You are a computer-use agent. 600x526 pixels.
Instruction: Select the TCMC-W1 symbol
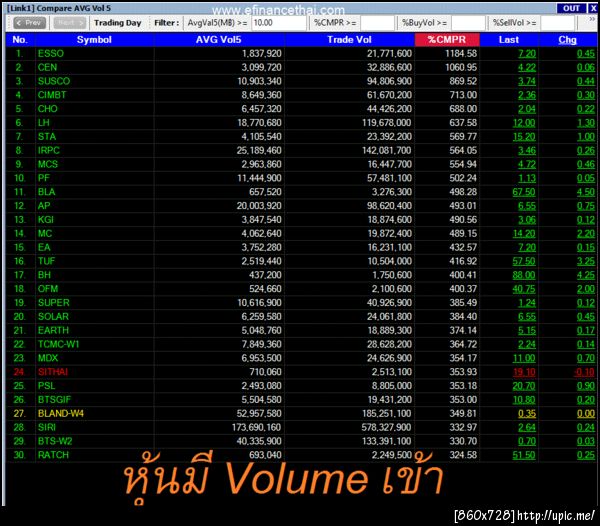click(x=58, y=344)
